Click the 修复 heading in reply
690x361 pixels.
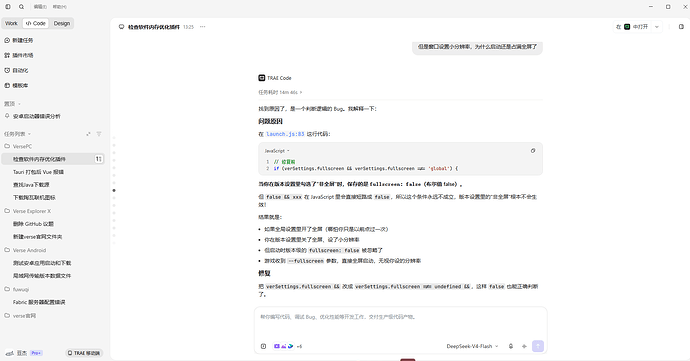(264, 273)
